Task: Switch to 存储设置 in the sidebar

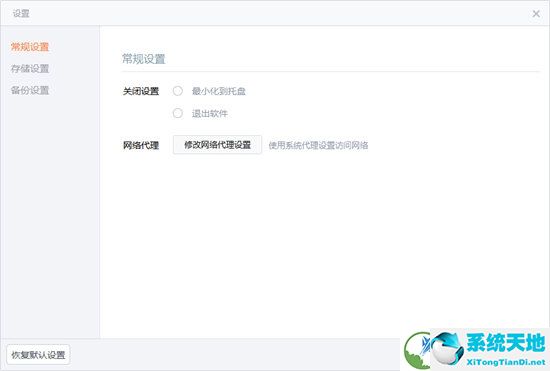Action: point(30,68)
